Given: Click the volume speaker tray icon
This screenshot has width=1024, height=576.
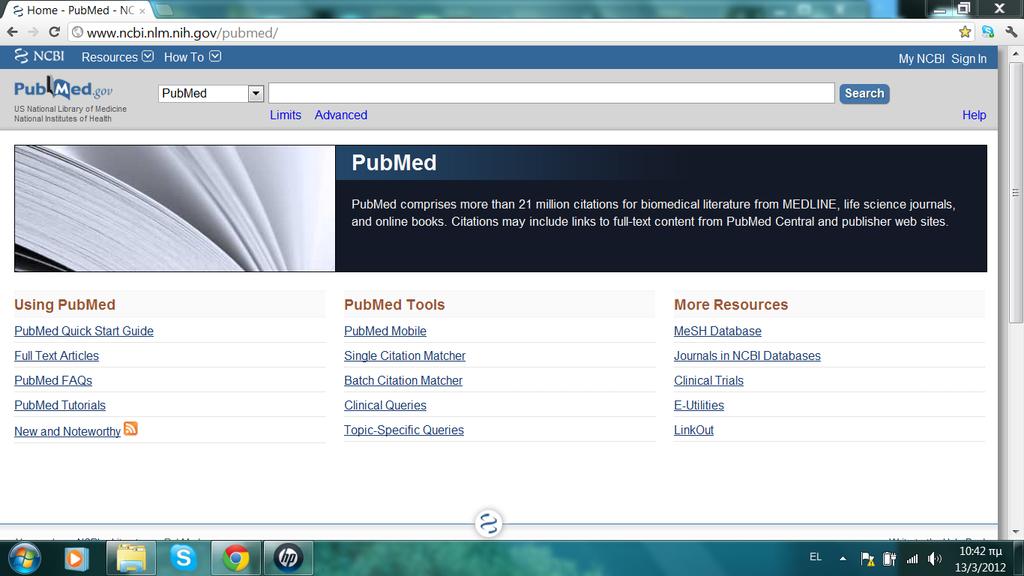Looking at the screenshot, I should coord(935,559).
